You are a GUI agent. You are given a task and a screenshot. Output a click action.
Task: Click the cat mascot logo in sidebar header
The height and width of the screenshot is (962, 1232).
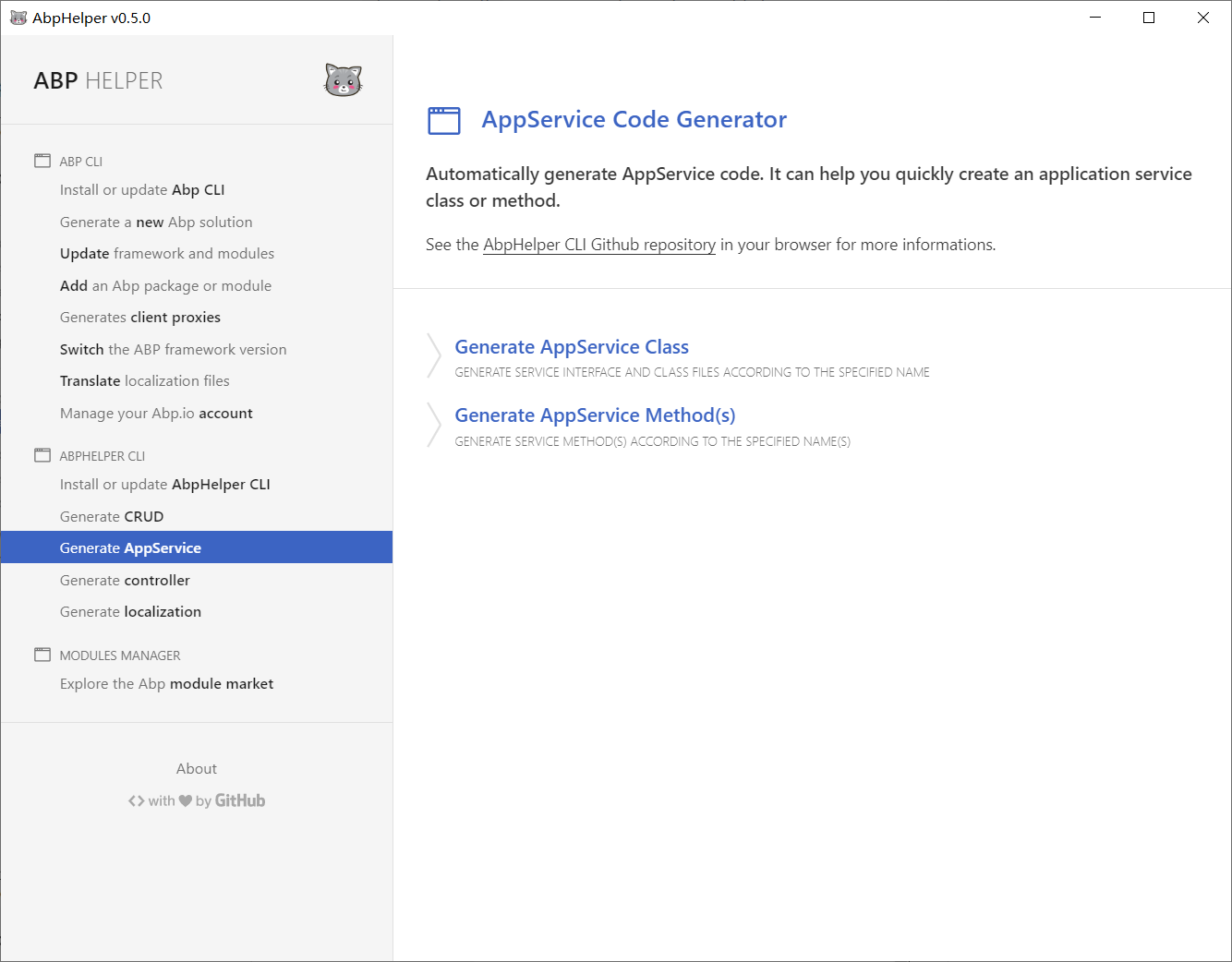343,80
